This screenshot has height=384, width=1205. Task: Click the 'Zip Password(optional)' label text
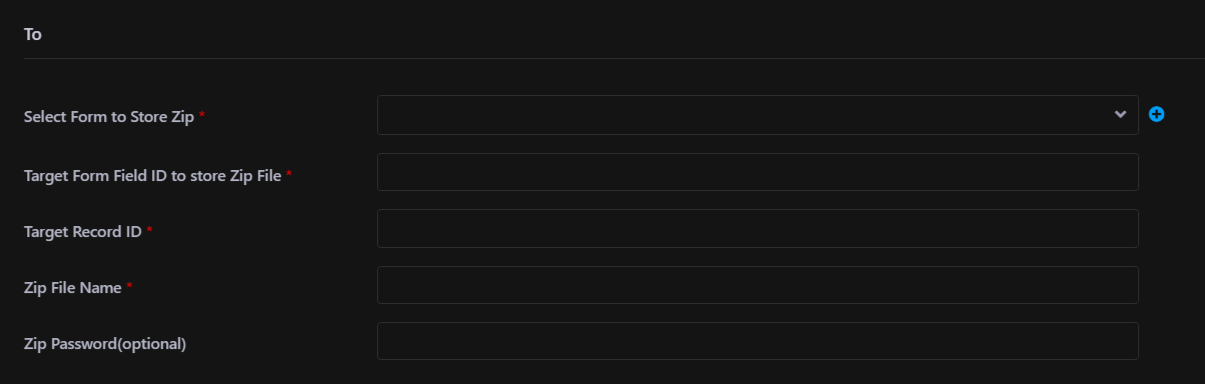105,344
